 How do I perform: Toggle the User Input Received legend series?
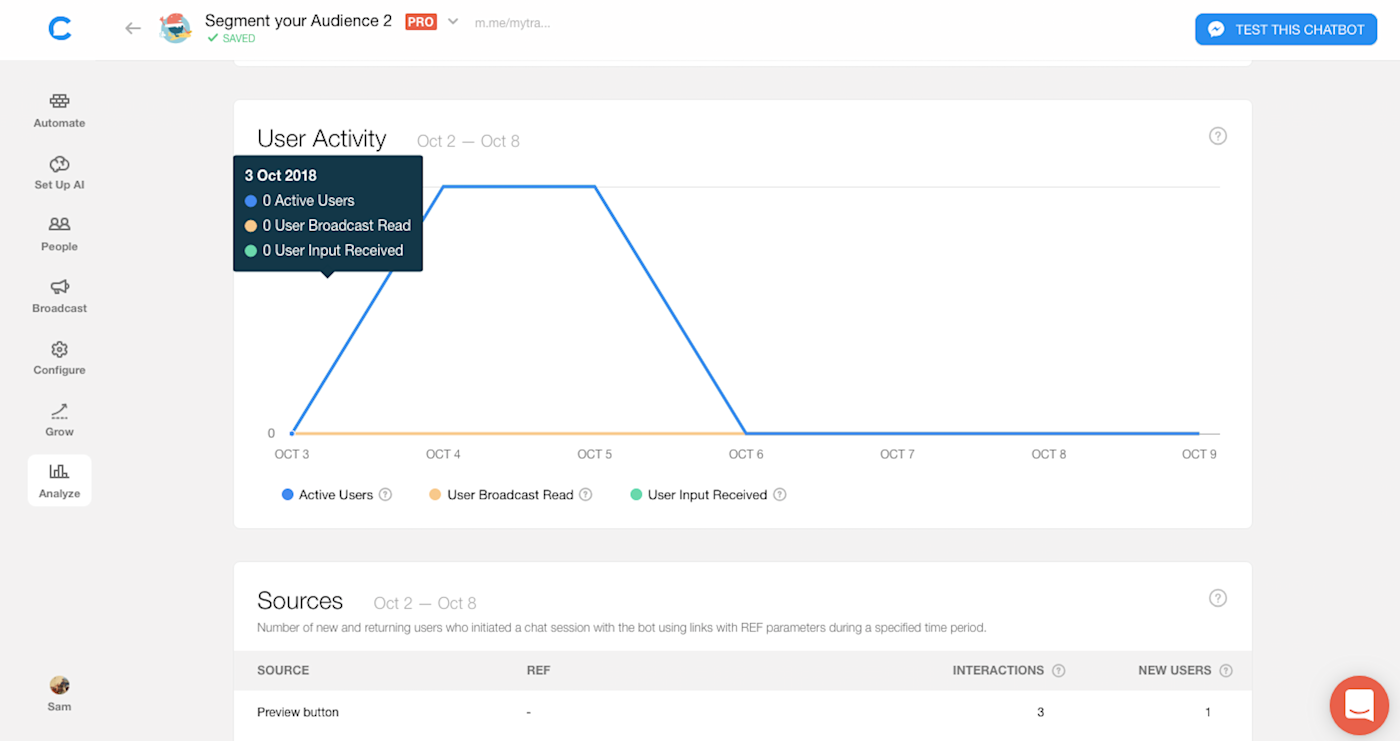point(698,495)
